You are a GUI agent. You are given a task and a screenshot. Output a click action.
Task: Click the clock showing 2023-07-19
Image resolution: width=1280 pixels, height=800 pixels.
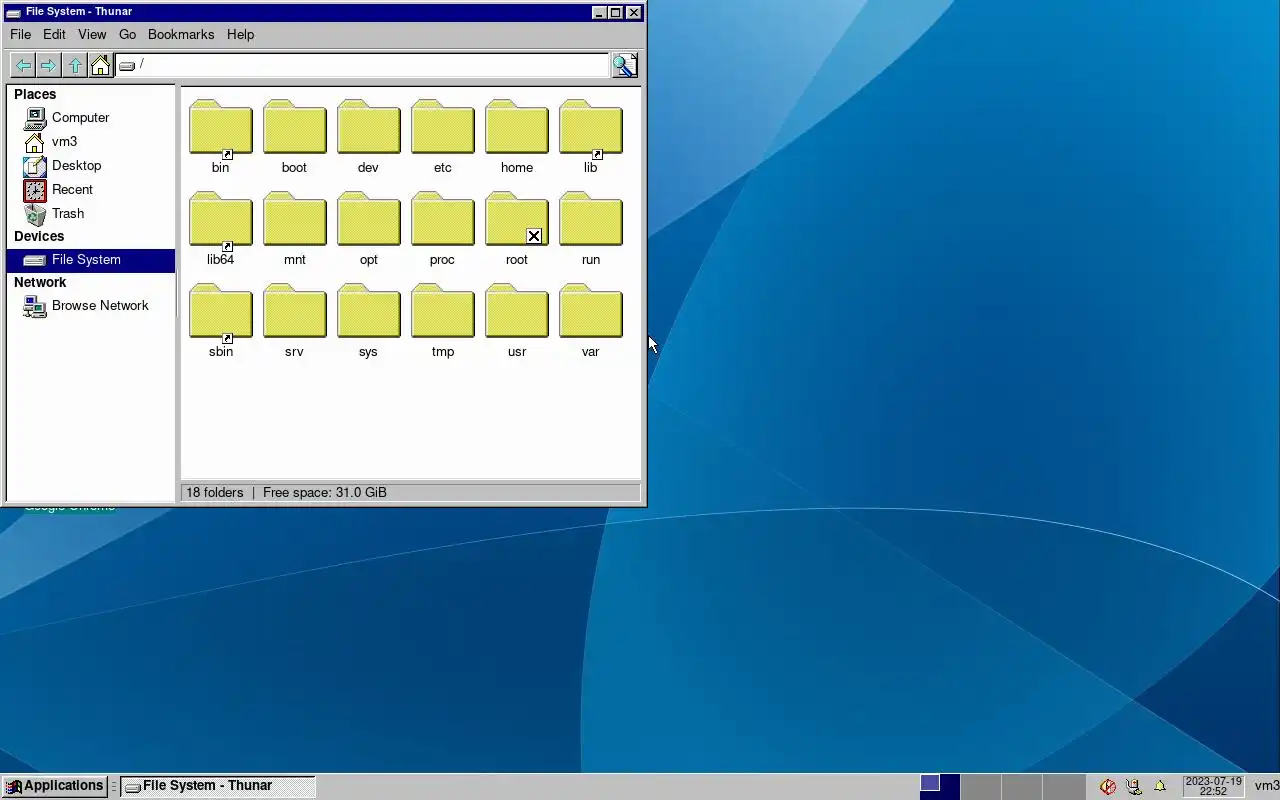pyautogui.click(x=1213, y=786)
